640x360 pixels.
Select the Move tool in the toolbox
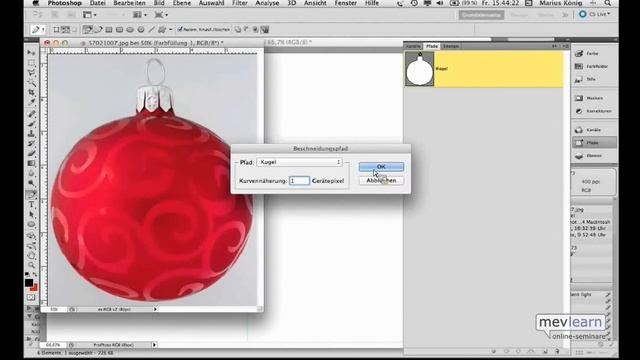click(x=31, y=53)
